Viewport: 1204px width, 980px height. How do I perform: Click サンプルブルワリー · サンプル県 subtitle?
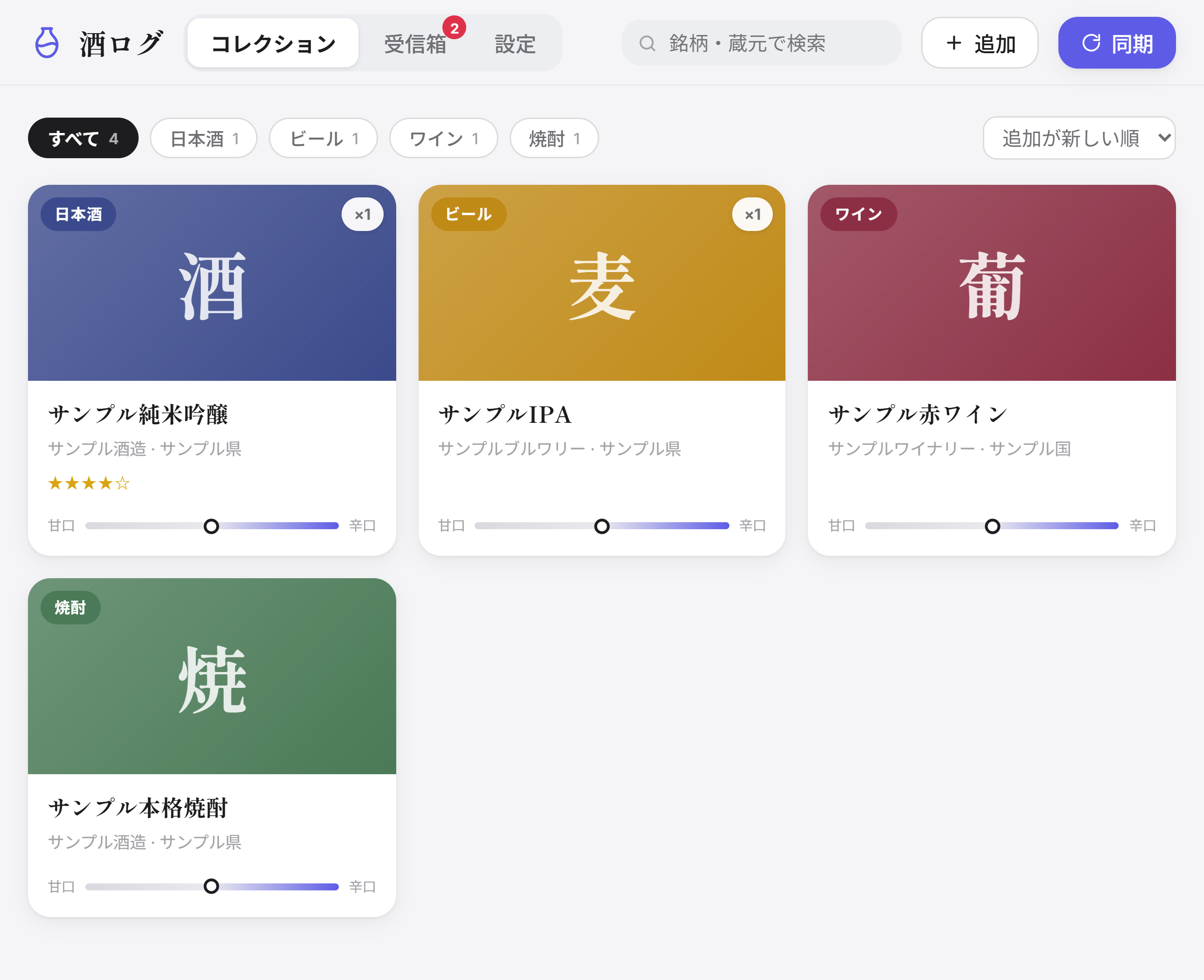(x=560, y=449)
